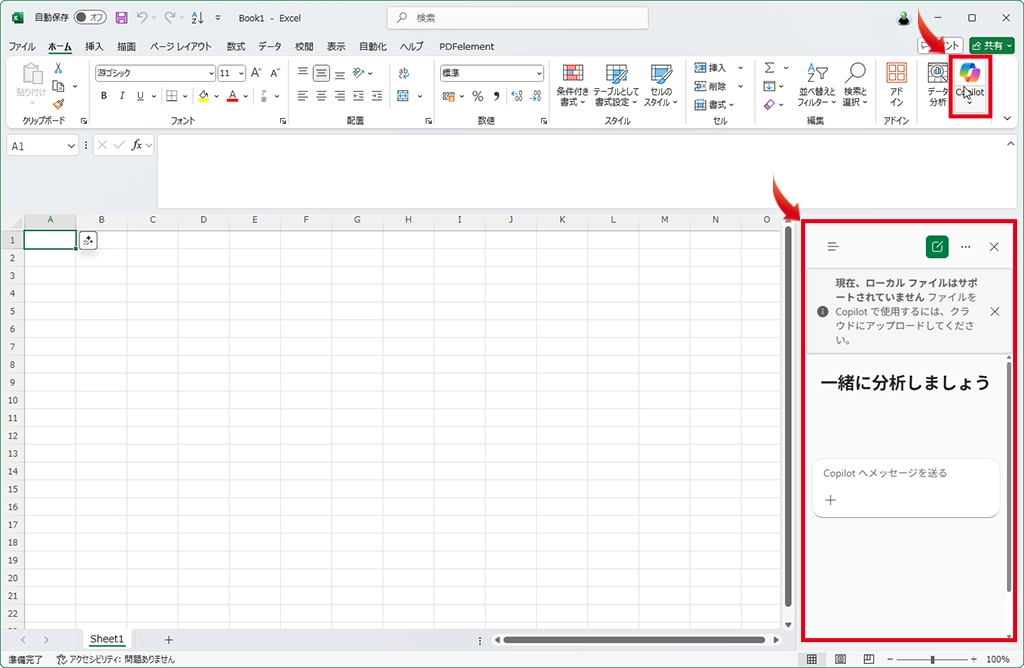Viewport: 1024px width, 668px height.
Task: Toggle the AutoSave (自動保存) switch
Action: click(x=91, y=18)
